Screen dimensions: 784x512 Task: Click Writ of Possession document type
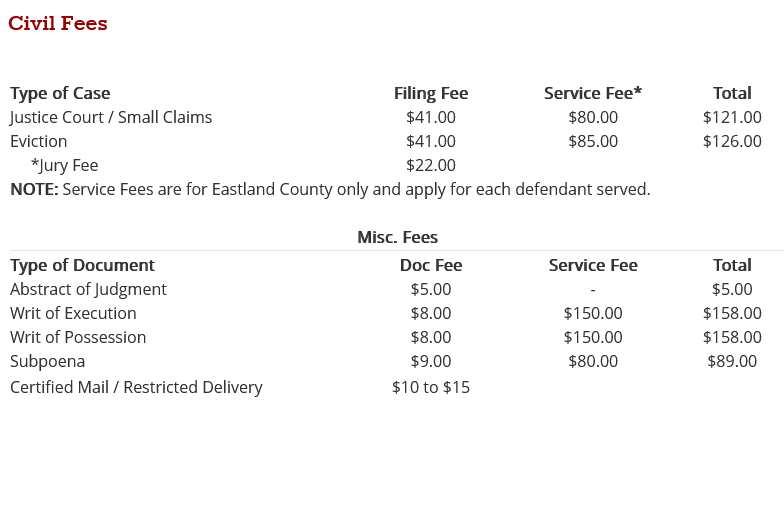click(78, 337)
